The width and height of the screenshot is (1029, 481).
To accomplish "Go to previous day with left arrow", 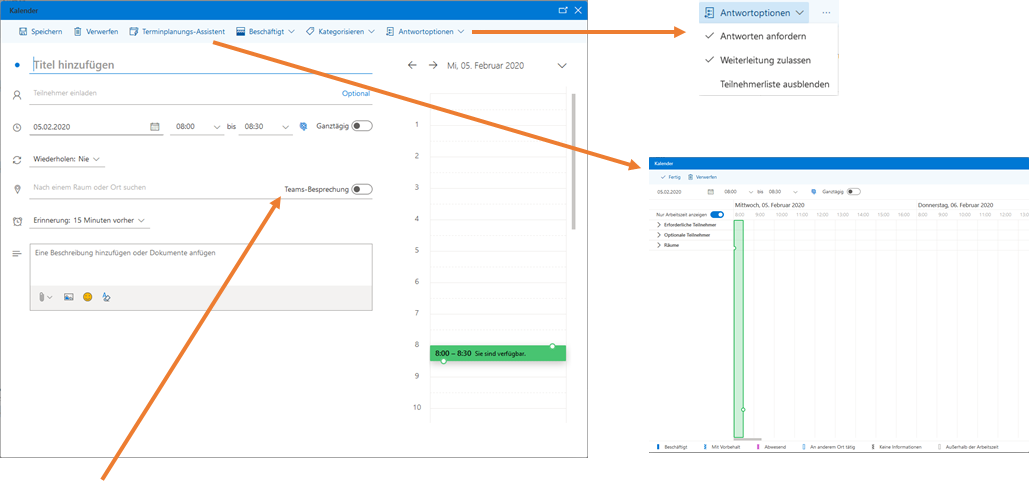I will click(x=412, y=66).
